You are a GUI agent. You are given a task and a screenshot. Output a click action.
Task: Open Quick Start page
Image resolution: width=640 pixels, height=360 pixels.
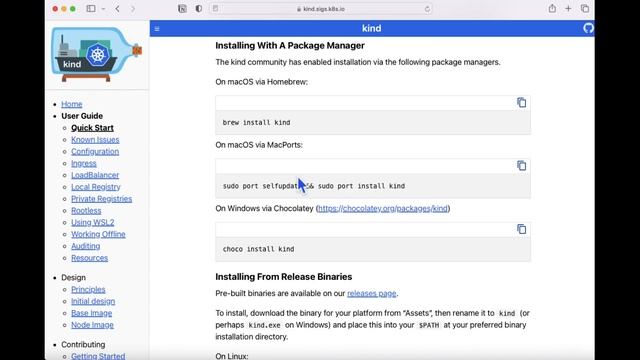[92, 128]
